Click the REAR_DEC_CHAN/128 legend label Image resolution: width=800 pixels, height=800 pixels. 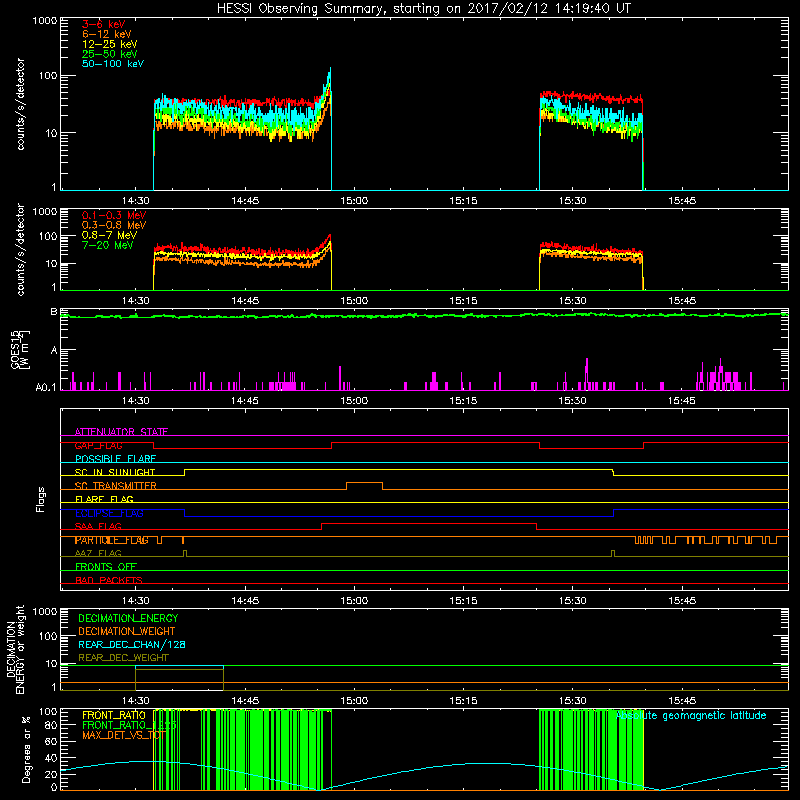pos(132,644)
